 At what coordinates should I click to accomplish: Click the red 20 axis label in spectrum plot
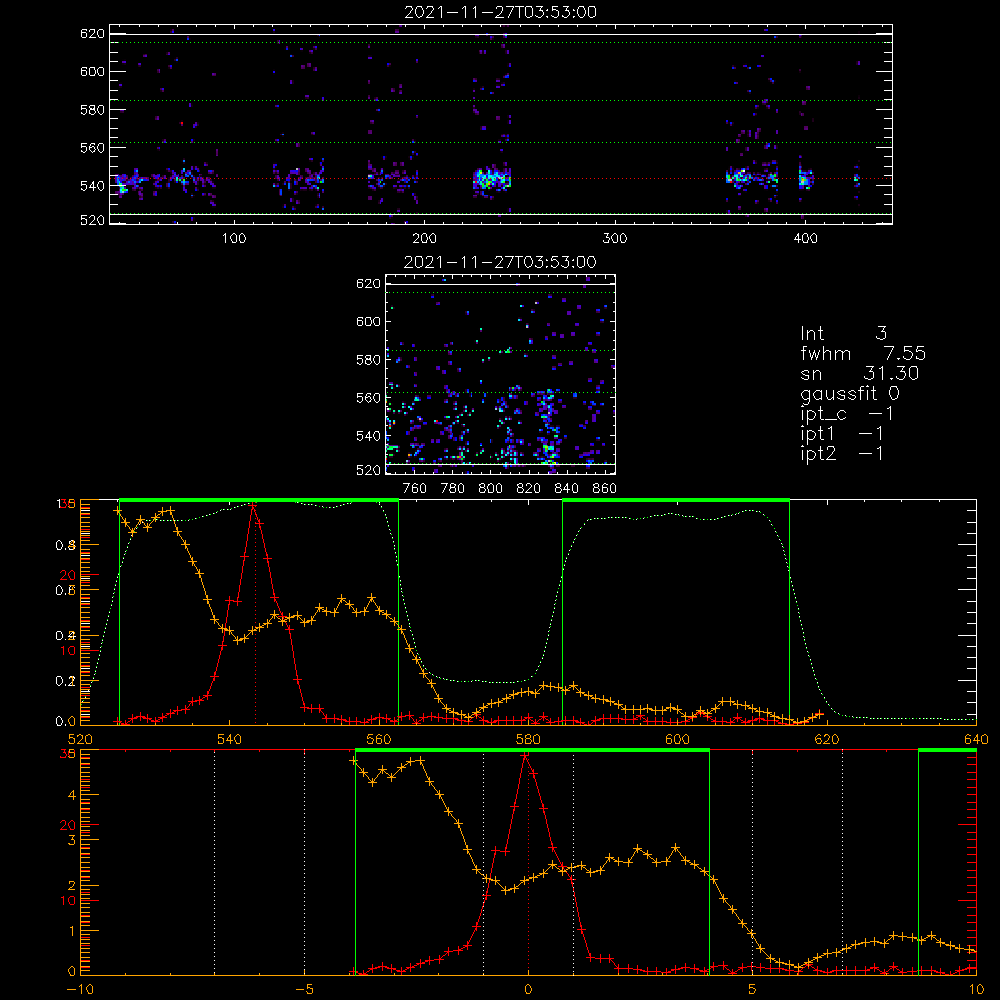coord(68,575)
